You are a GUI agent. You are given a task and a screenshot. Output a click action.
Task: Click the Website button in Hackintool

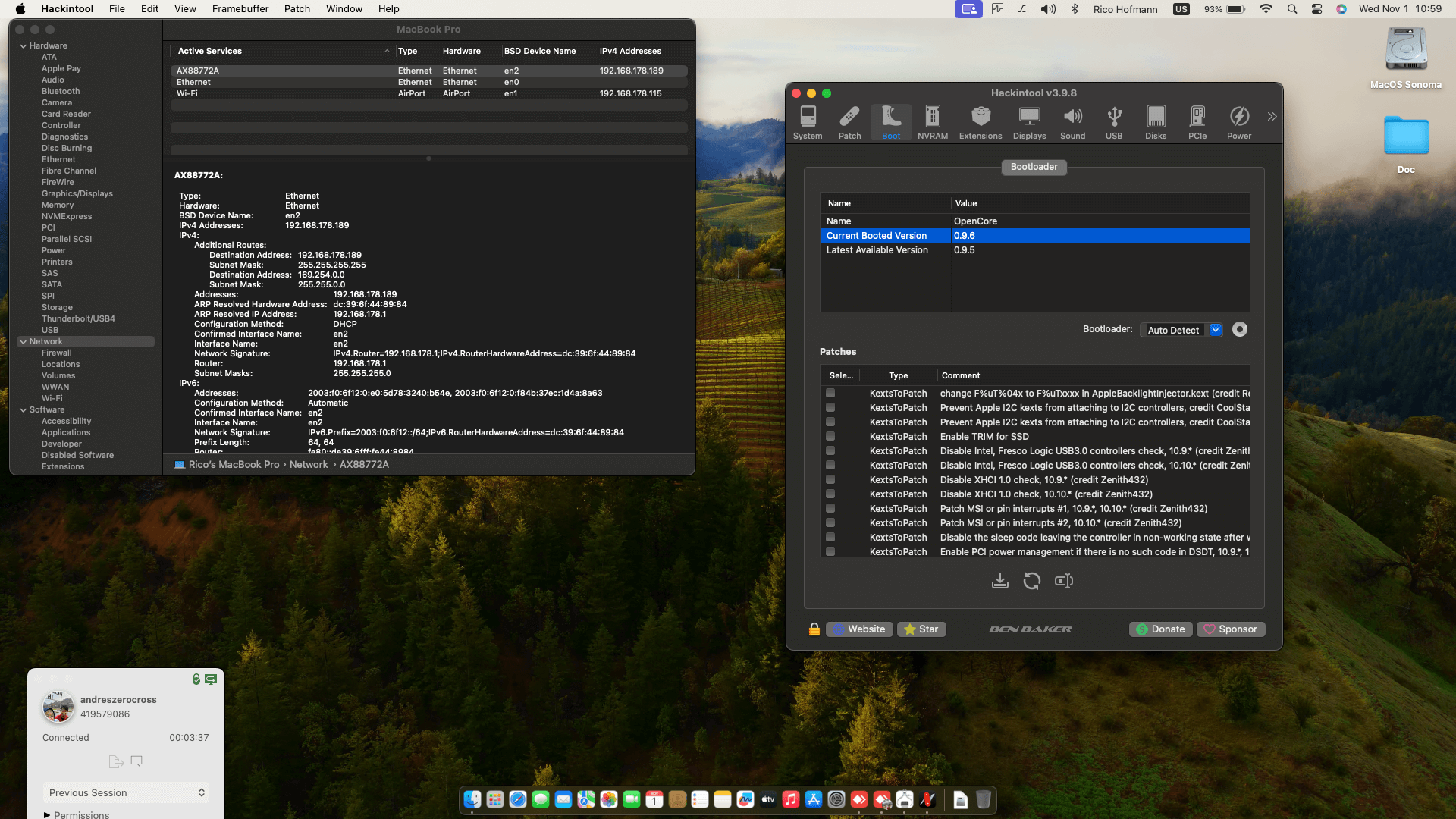(859, 629)
